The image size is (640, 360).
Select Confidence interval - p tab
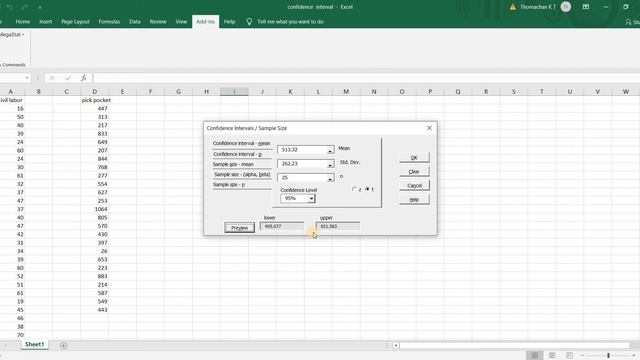(241, 154)
